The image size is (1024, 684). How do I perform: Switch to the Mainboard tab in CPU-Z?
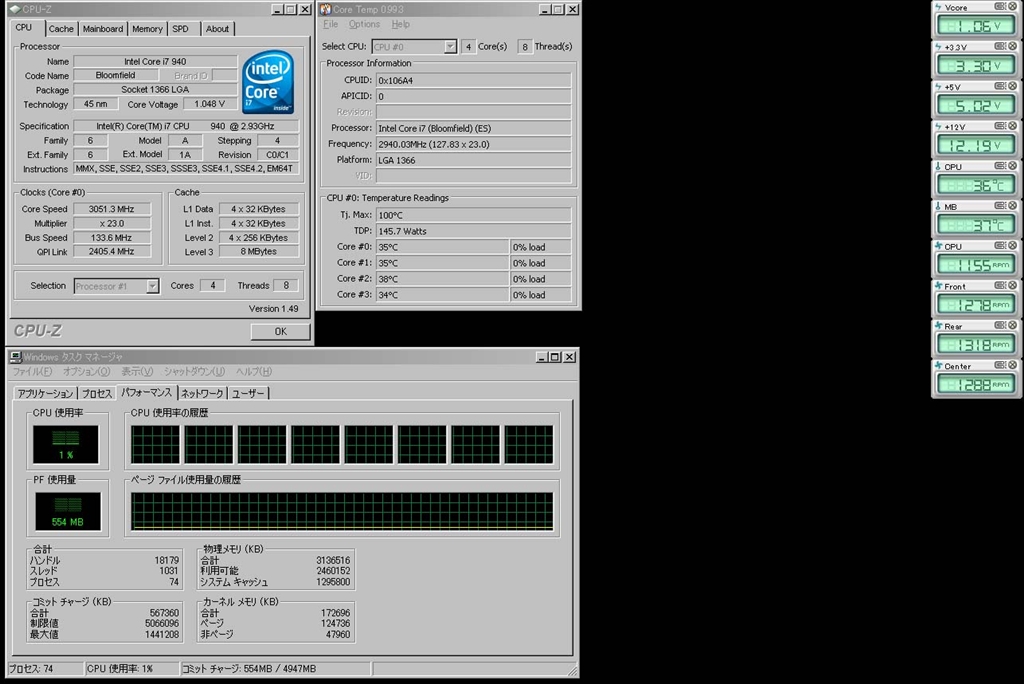point(103,29)
